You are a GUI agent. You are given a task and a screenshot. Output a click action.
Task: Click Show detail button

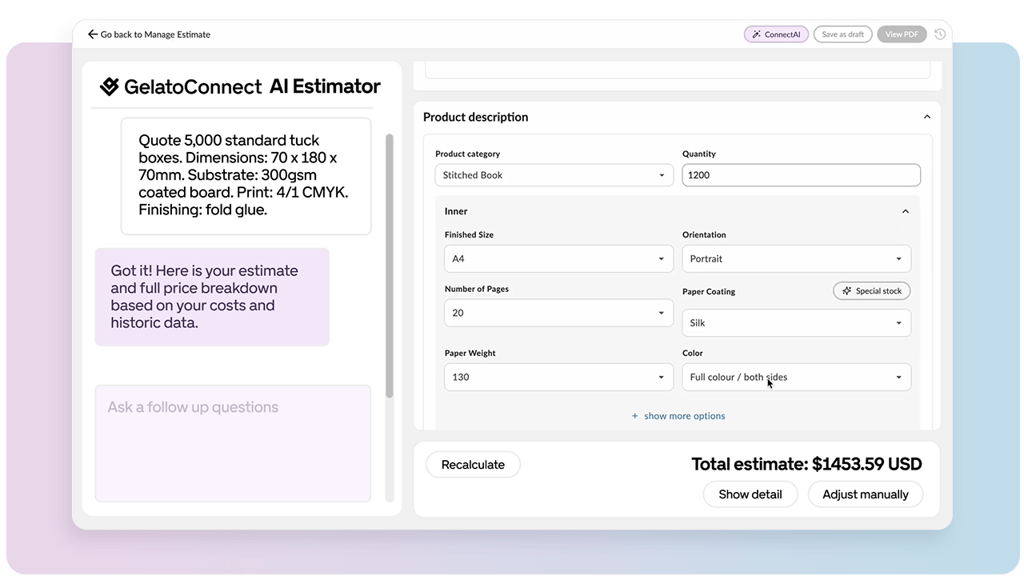(750, 494)
